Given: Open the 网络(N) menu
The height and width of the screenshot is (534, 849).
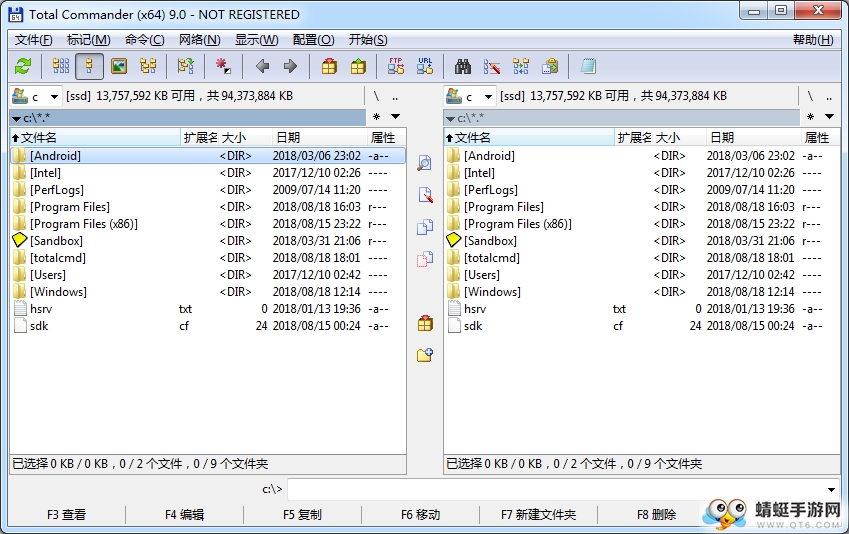Looking at the screenshot, I should (x=200, y=40).
